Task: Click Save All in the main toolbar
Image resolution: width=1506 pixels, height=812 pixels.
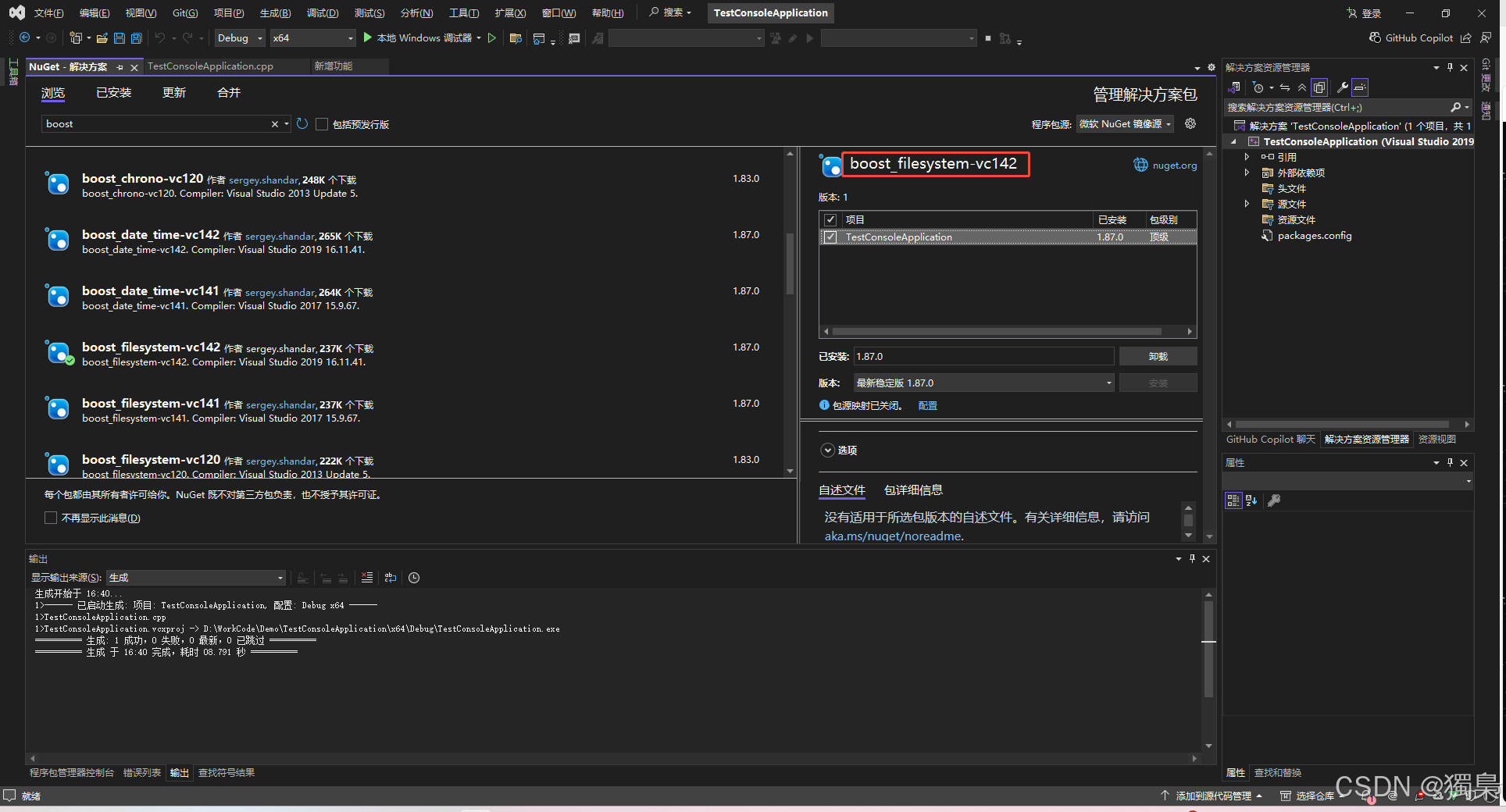Action: [136, 37]
